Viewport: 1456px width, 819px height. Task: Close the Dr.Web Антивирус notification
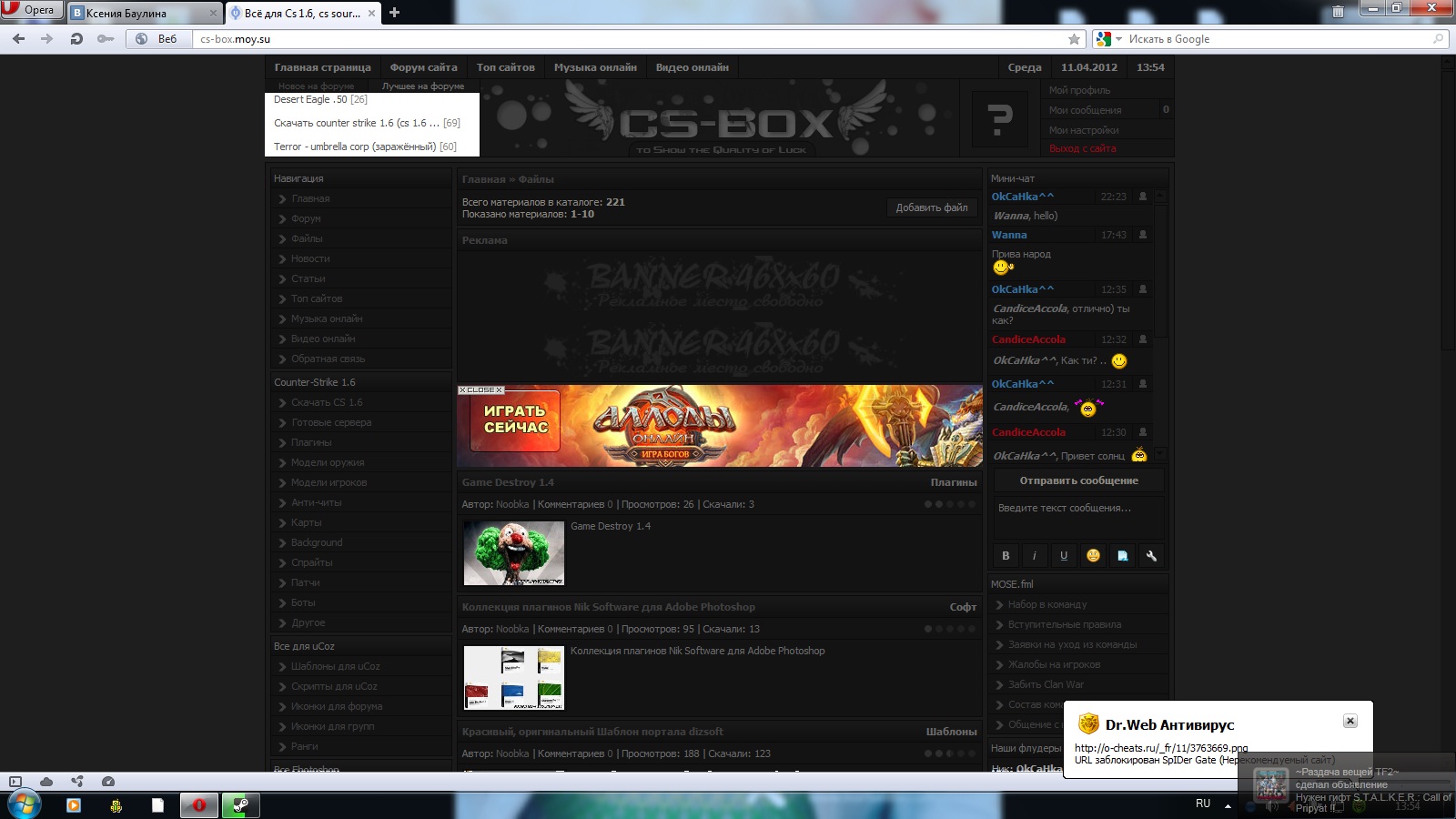[1350, 721]
